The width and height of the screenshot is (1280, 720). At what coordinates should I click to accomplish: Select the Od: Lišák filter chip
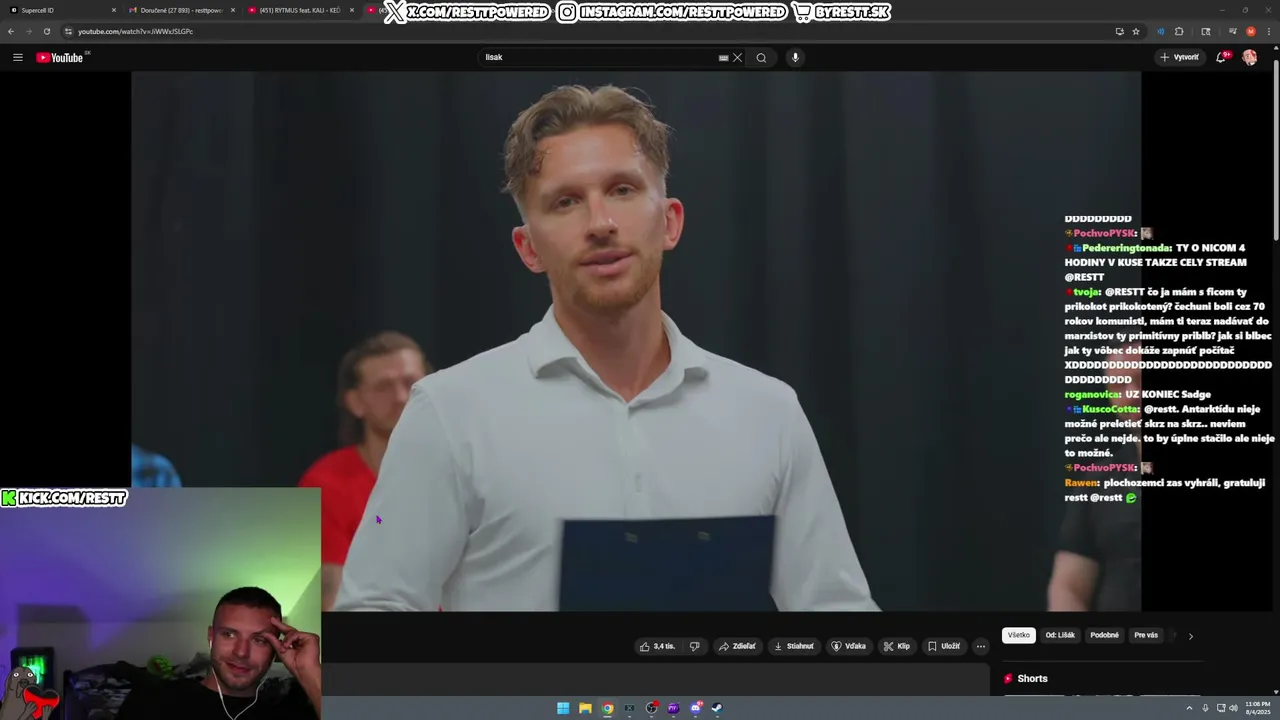click(x=1060, y=635)
